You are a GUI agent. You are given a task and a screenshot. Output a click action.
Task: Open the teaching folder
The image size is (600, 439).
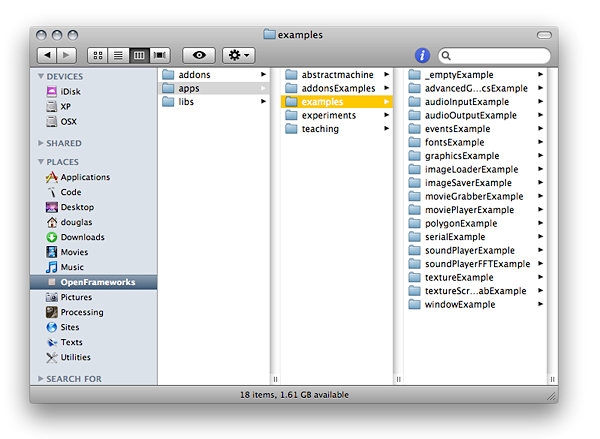pyautogui.click(x=320, y=129)
